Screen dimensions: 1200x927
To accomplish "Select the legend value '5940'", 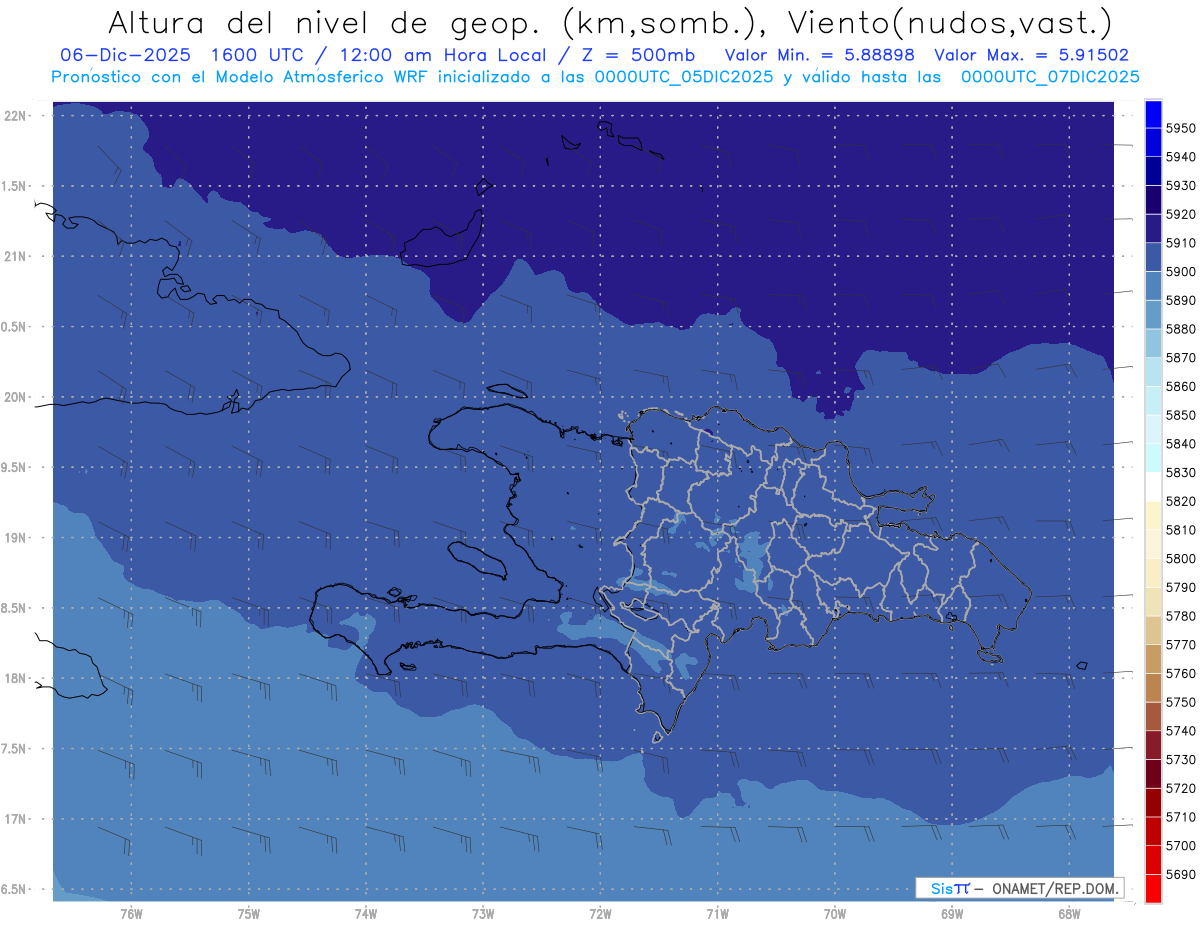I will pos(1181,157).
